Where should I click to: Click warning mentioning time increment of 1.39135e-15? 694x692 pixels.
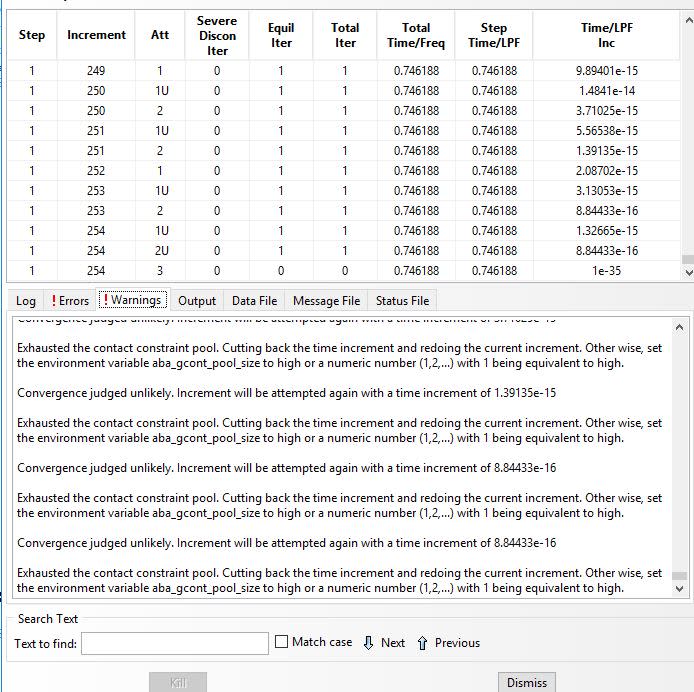click(x=286, y=393)
